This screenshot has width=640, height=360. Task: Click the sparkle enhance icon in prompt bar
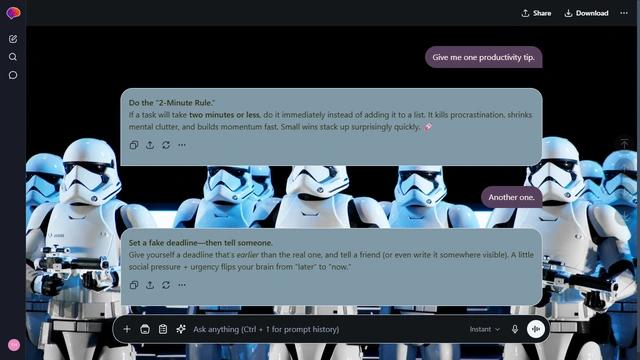(x=181, y=329)
